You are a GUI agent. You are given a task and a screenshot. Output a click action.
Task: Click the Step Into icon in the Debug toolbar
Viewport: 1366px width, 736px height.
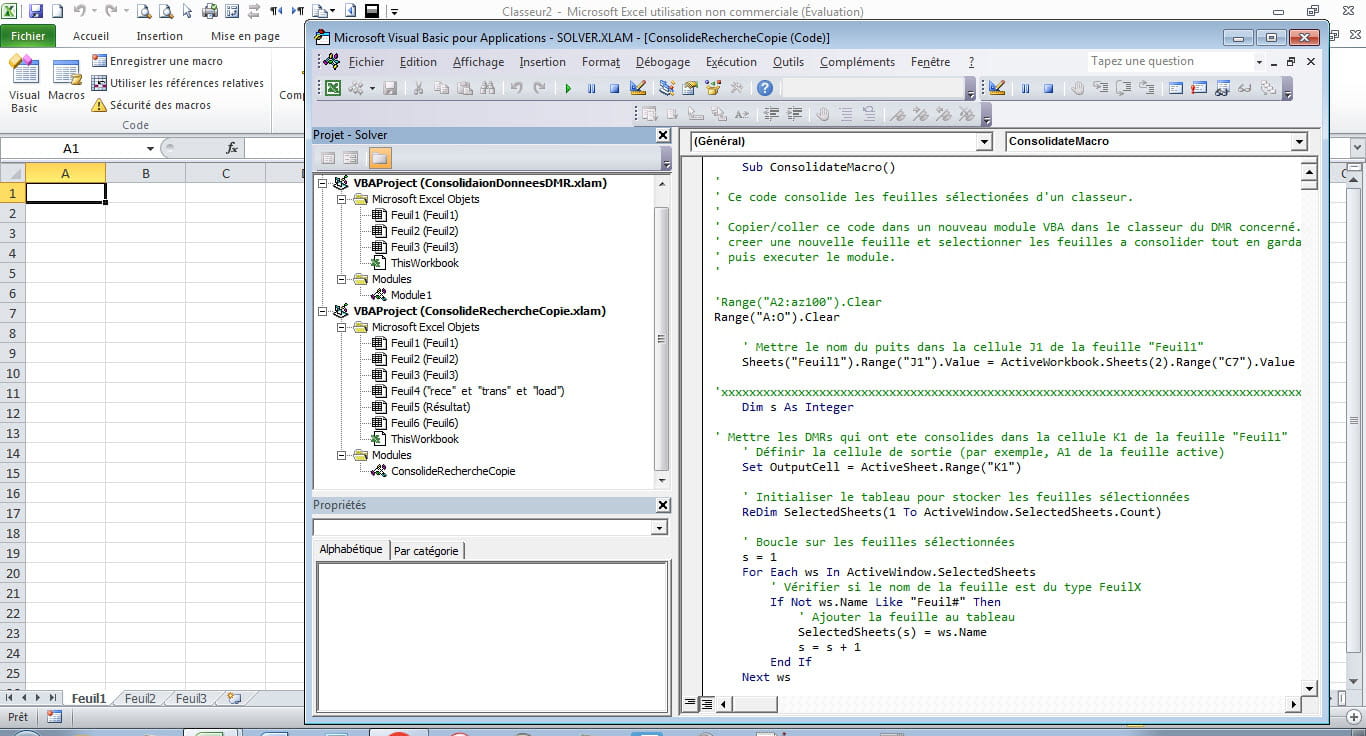[1100, 88]
